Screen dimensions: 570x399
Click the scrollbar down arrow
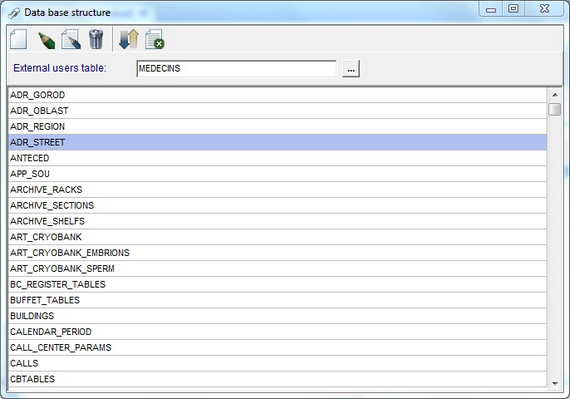pyautogui.click(x=555, y=383)
